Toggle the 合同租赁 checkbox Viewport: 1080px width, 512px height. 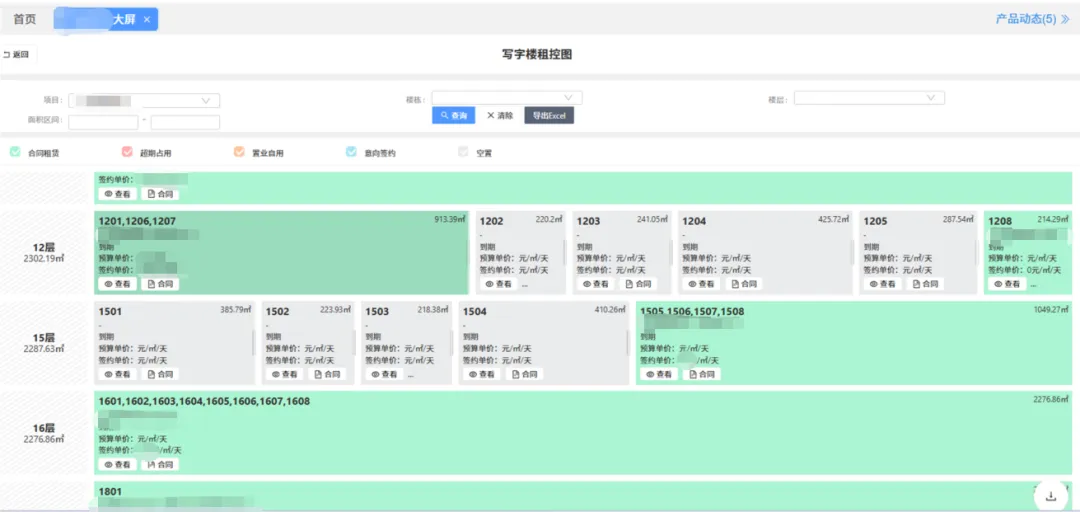point(15,152)
